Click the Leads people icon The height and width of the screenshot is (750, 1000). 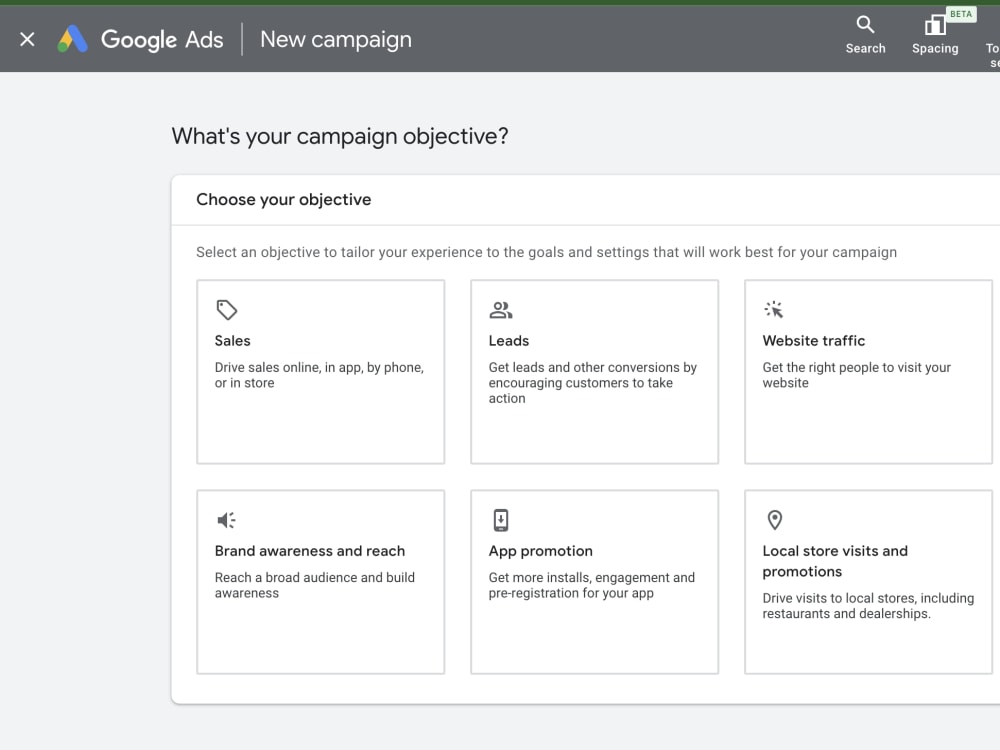coord(501,310)
